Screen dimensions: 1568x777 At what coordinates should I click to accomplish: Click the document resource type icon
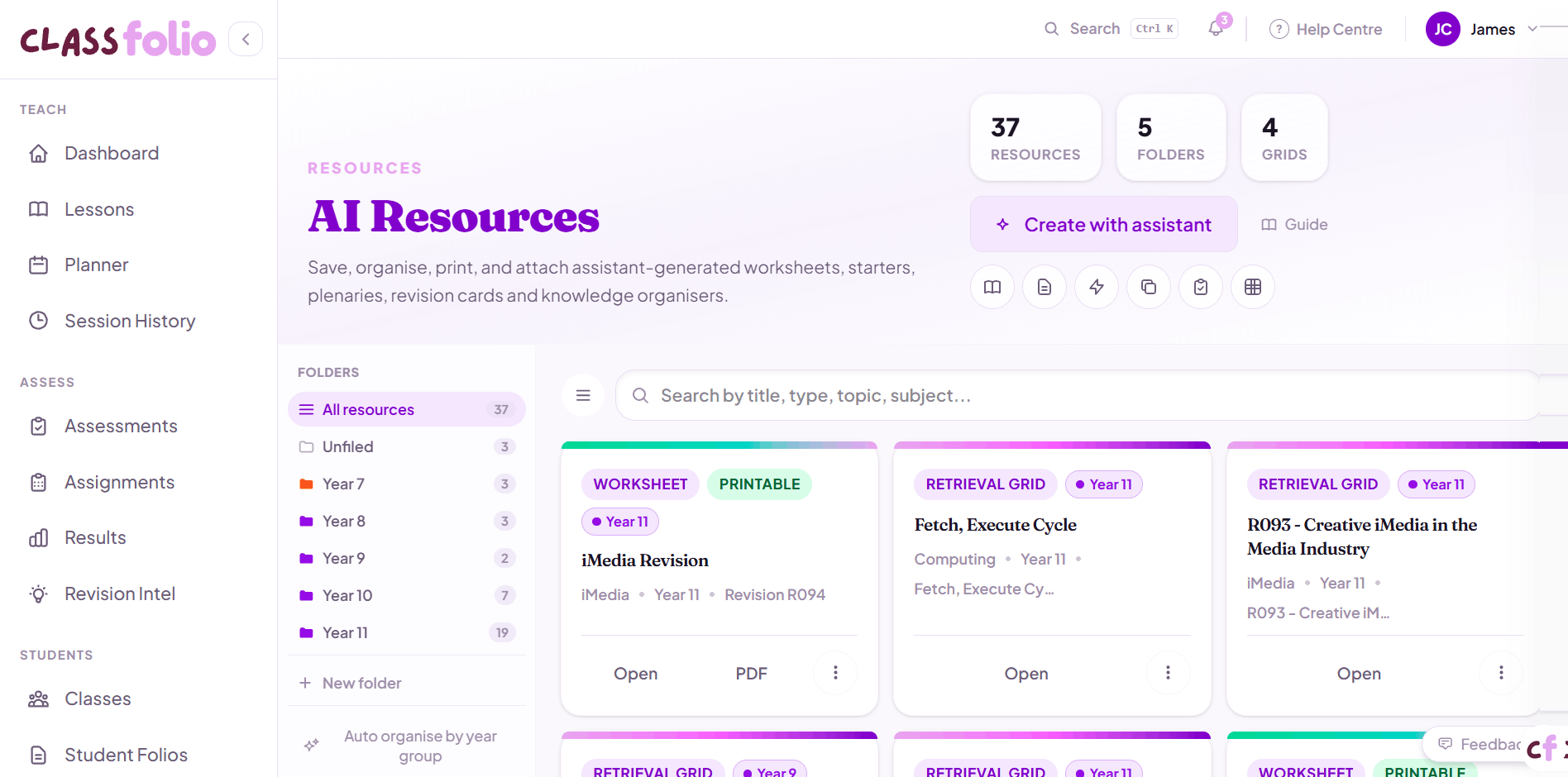click(x=1045, y=287)
